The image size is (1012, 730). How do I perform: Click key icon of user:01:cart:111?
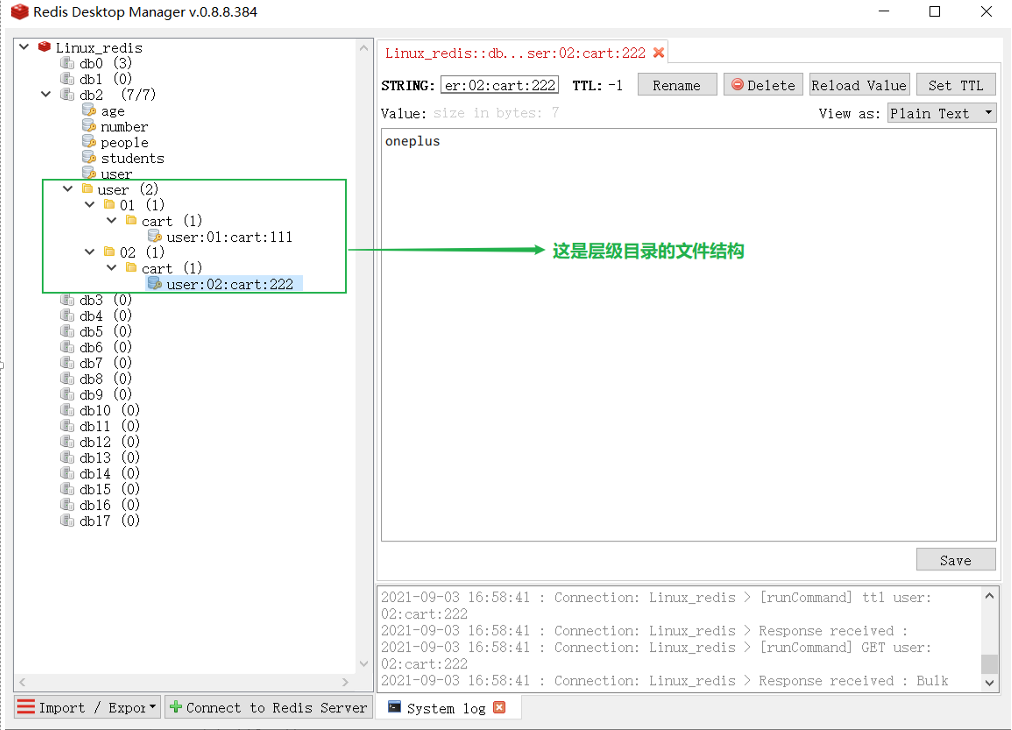pyautogui.click(x=155, y=236)
